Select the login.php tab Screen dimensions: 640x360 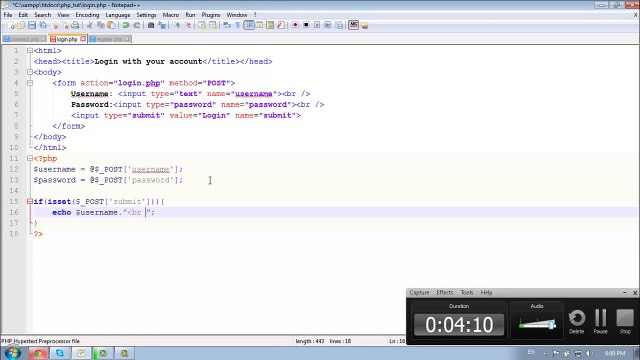click(67, 39)
